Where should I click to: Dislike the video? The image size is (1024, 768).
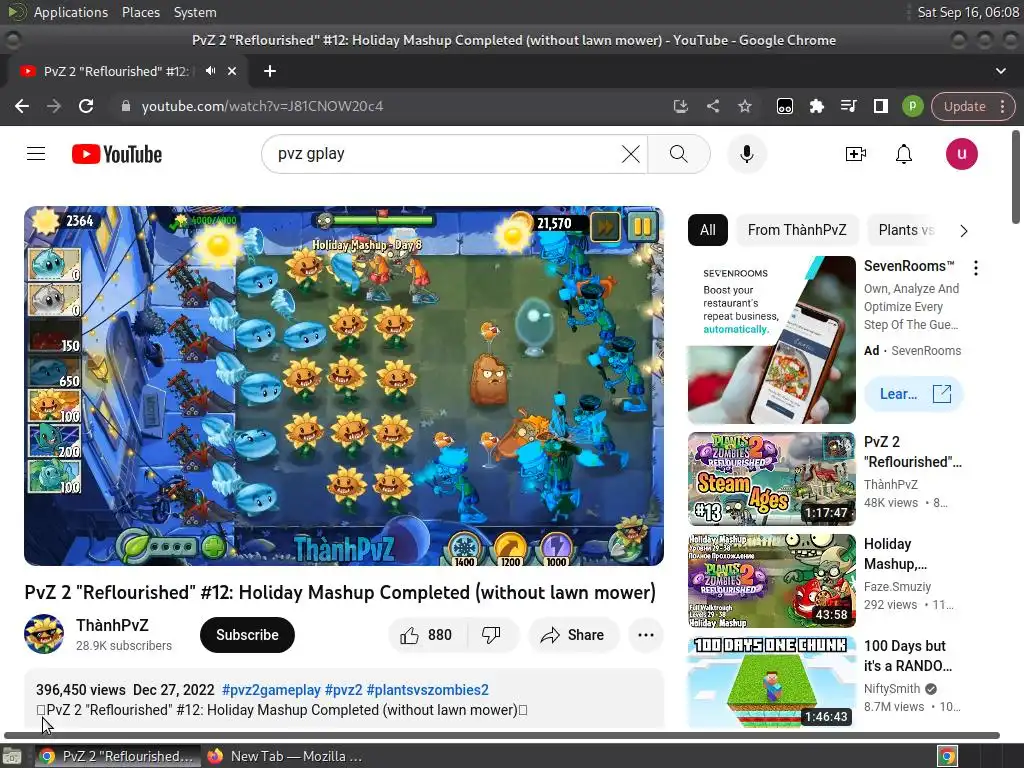pos(491,635)
